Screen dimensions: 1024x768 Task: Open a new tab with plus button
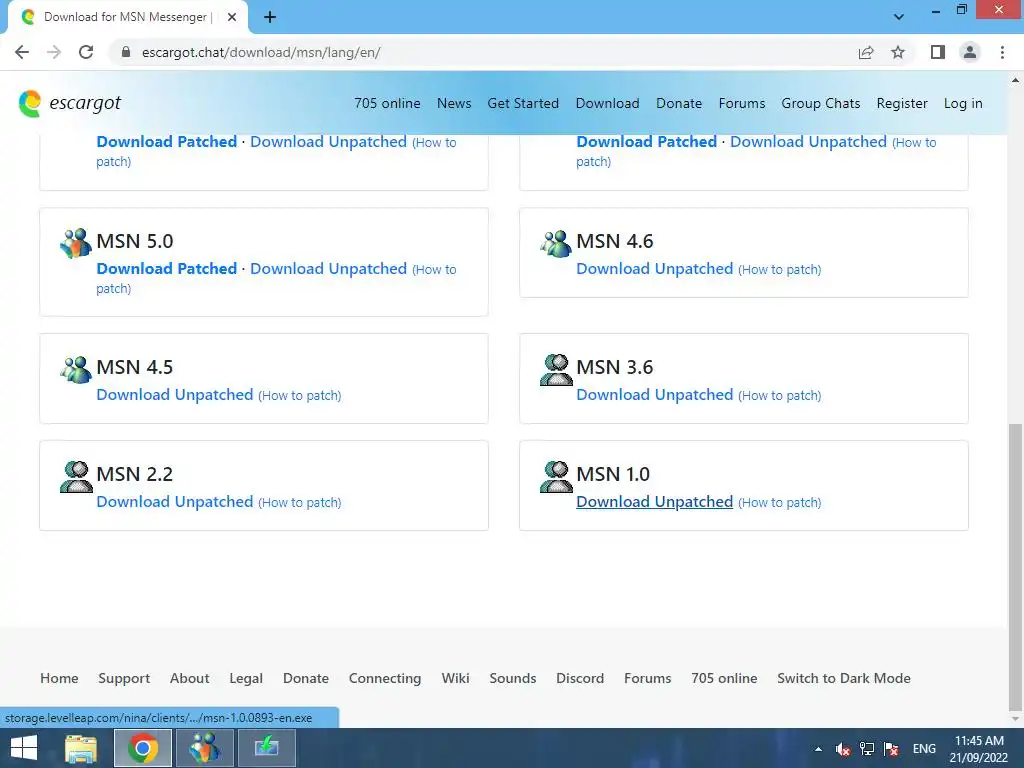tap(270, 17)
